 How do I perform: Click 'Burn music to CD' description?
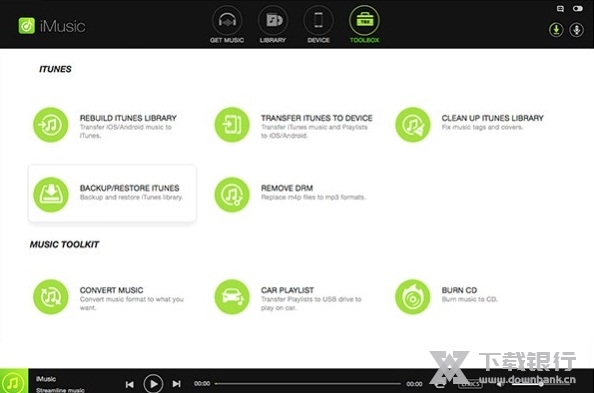click(469, 299)
